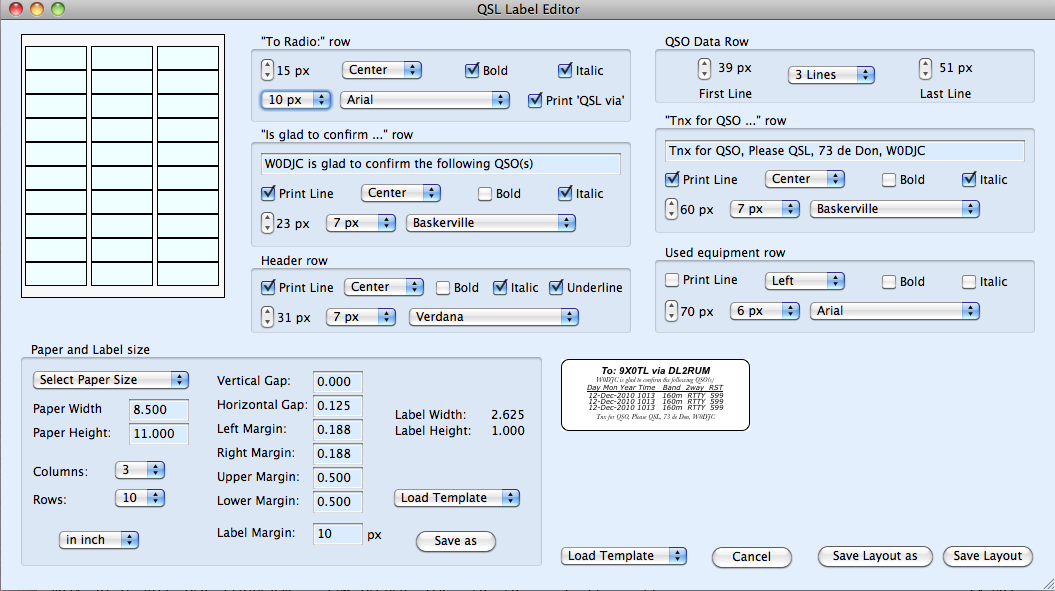Open the 'in inch' units dropdown

tap(98, 540)
